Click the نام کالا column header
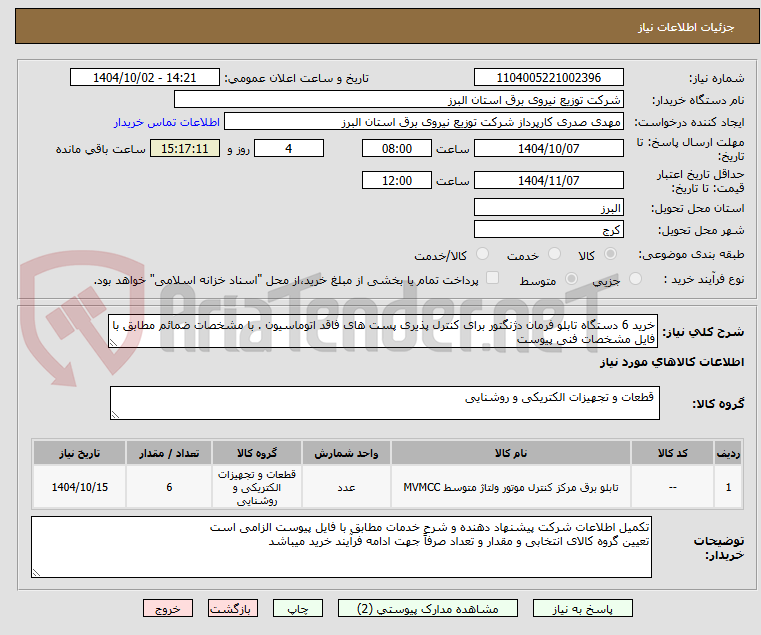 (511, 453)
